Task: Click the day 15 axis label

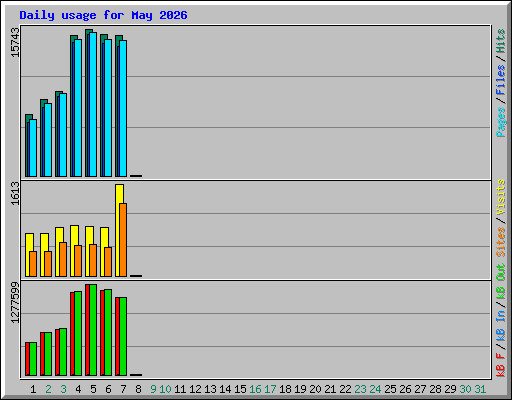Action: pyautogui.click(x=240, y=389)
